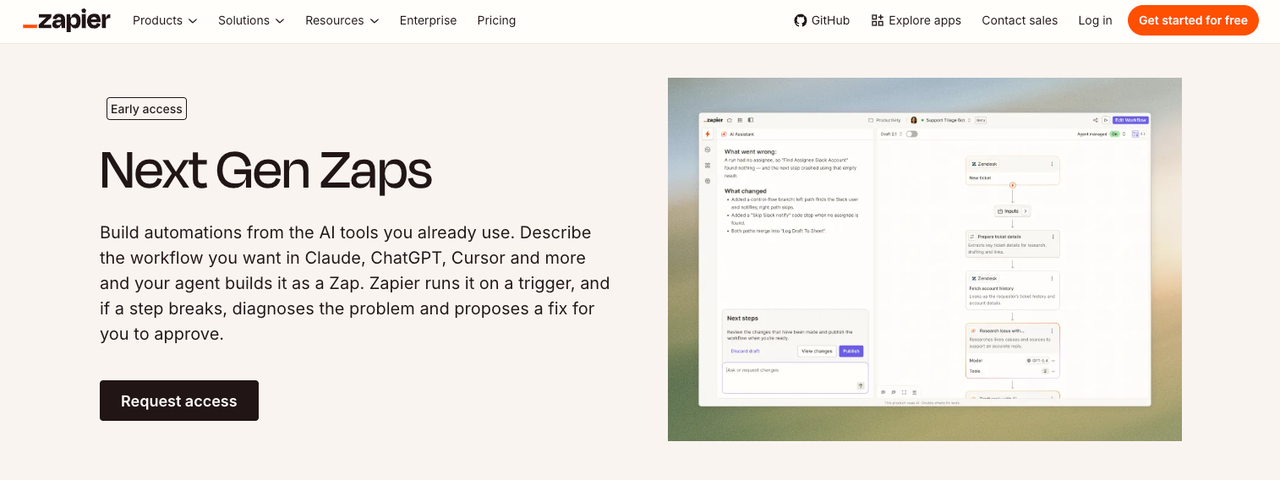Click Publish button in preview's Next steps
Screen dimensions: 1280x480
(x=851, y=351)
